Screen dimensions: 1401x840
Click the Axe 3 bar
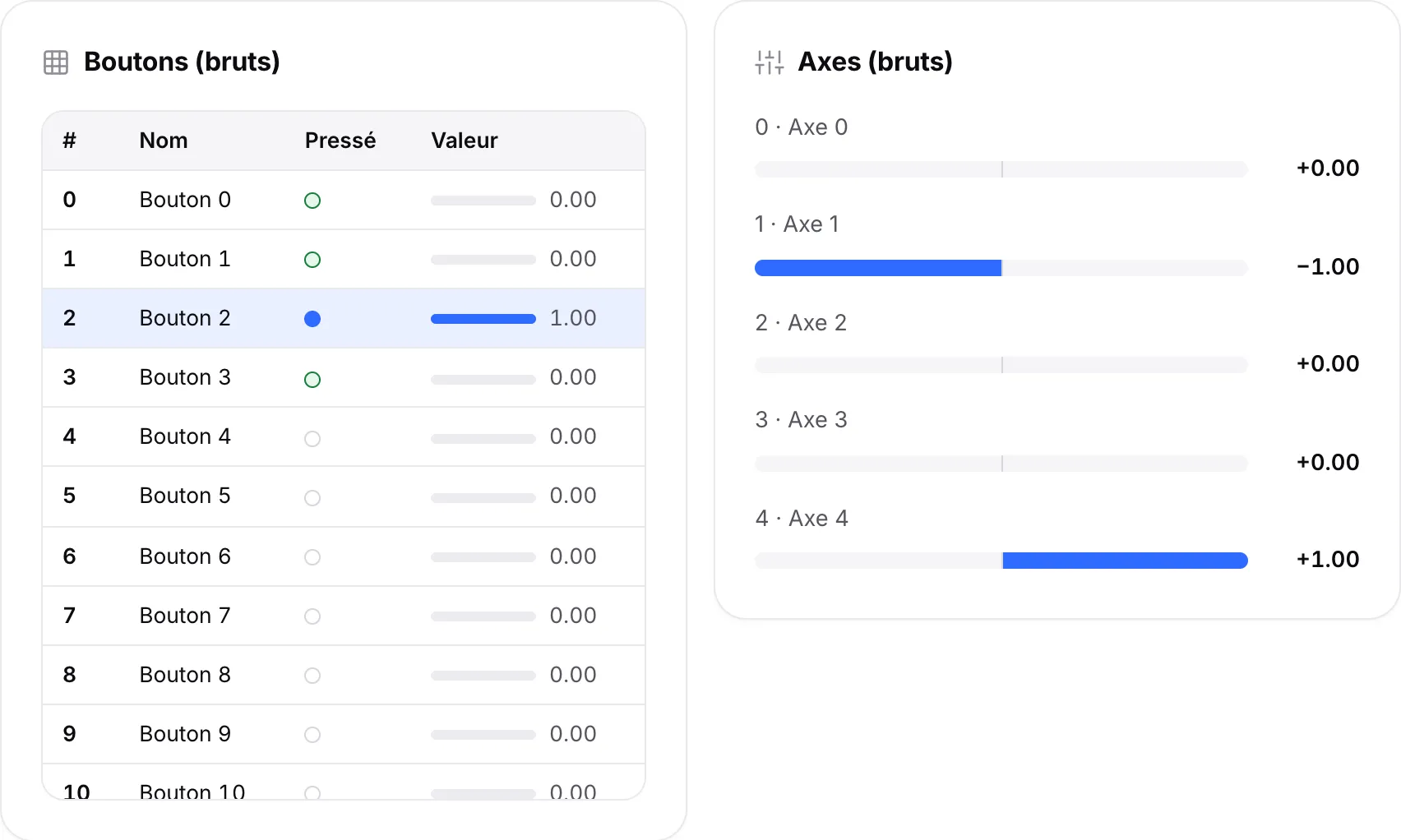[x=1001, y=464]
